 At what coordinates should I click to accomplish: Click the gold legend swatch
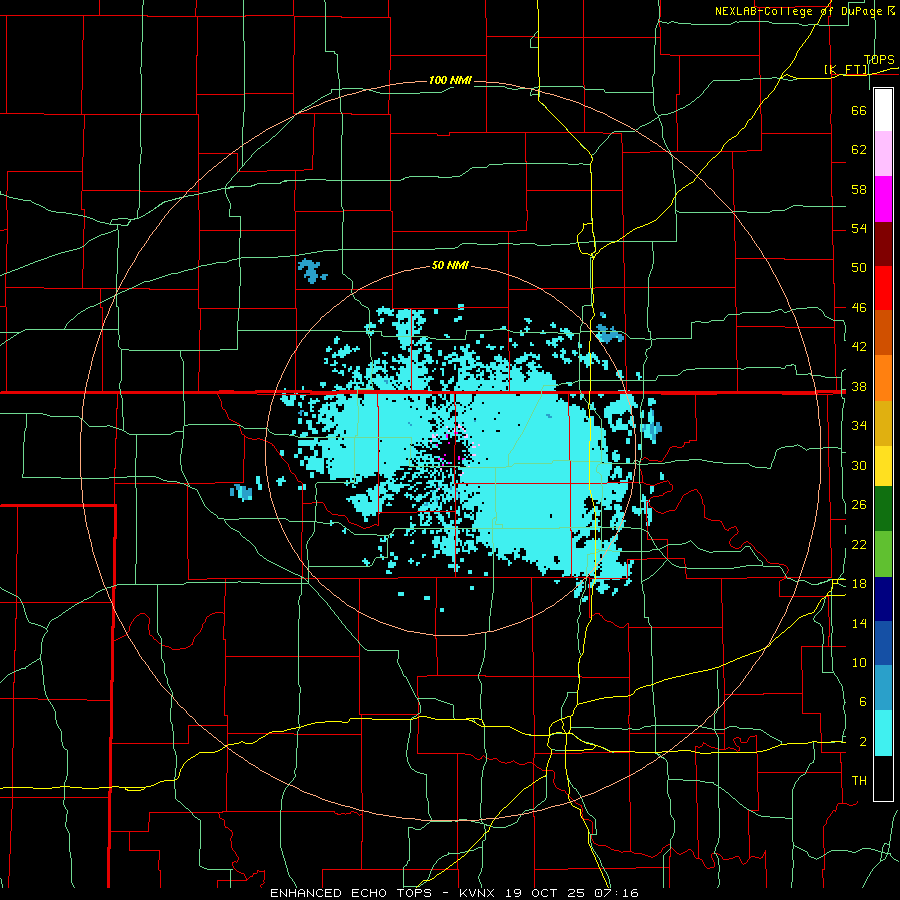[883, 422]
